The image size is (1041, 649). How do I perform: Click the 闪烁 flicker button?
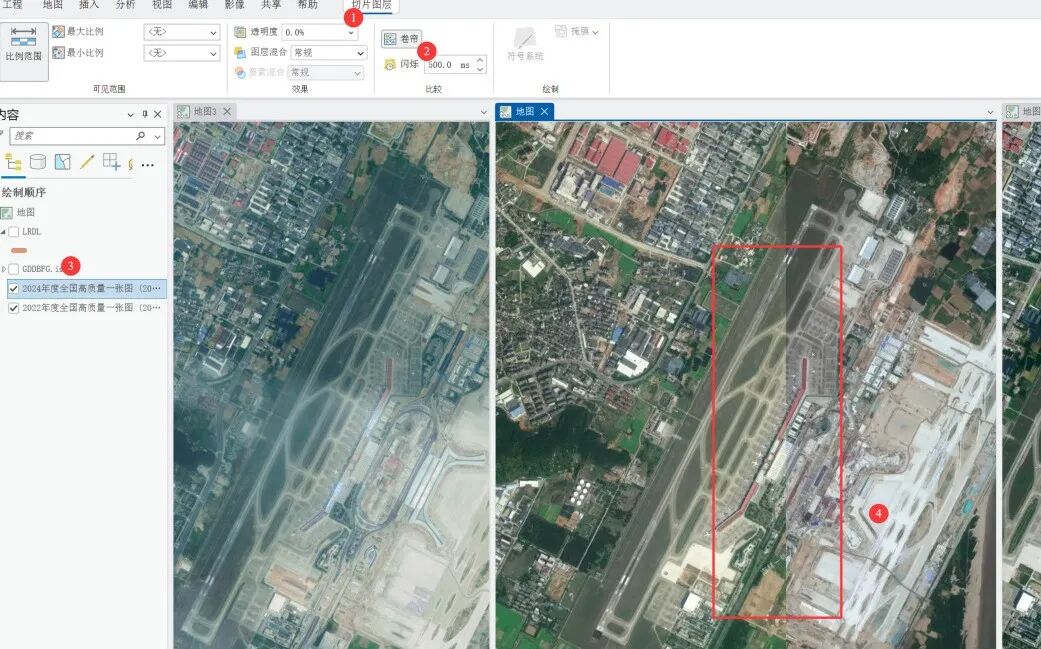[x=402, y=64]
